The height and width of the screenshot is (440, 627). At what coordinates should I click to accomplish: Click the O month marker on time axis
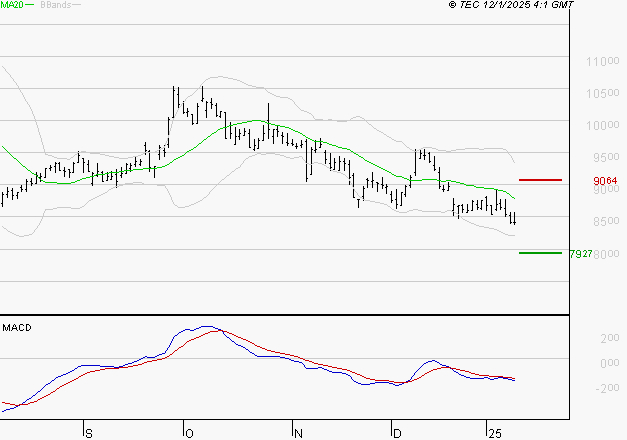[x=190, y=434]
